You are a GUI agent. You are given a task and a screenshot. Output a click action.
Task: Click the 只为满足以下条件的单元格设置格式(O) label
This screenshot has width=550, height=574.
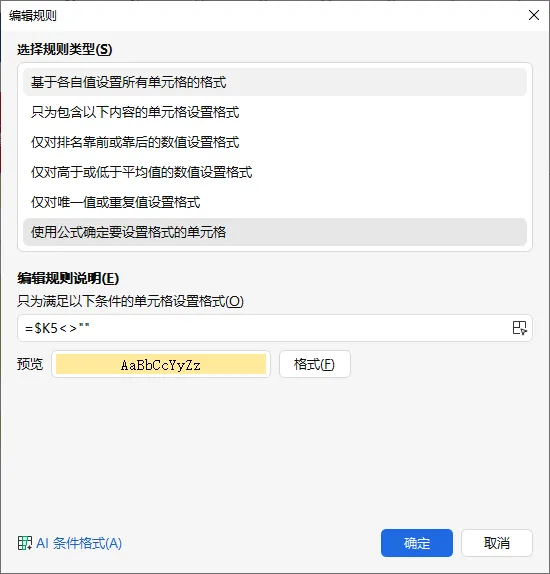[130, 301]
